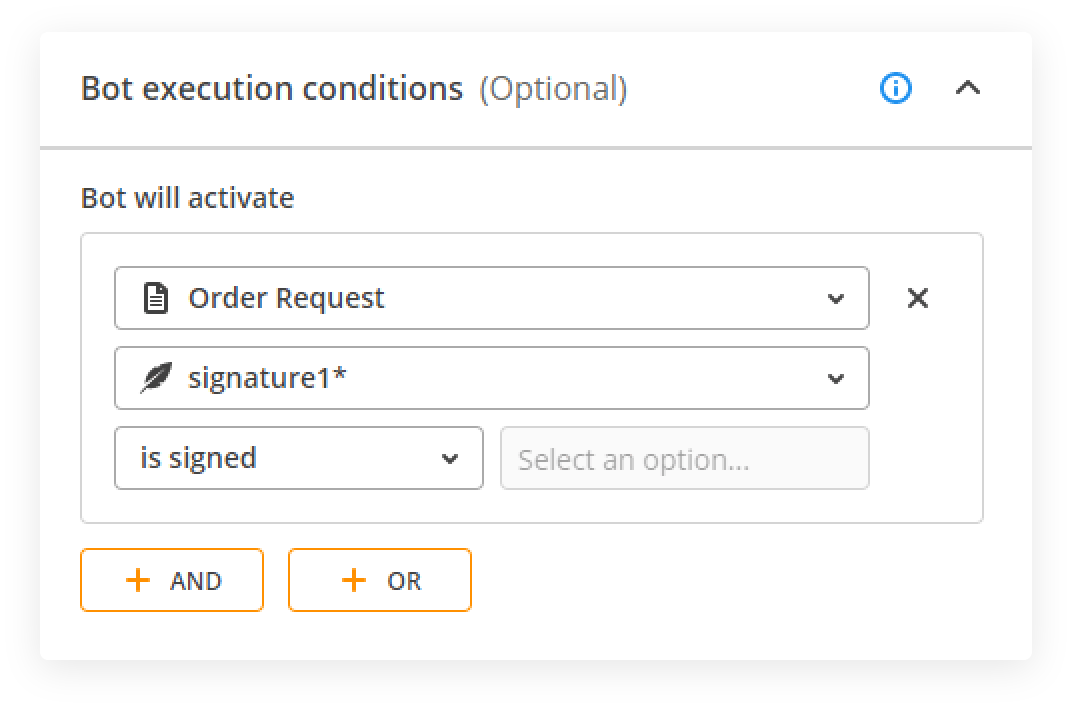Click the 'Select an option...' field
1072x708 pixels.
(x=684, y=459)
